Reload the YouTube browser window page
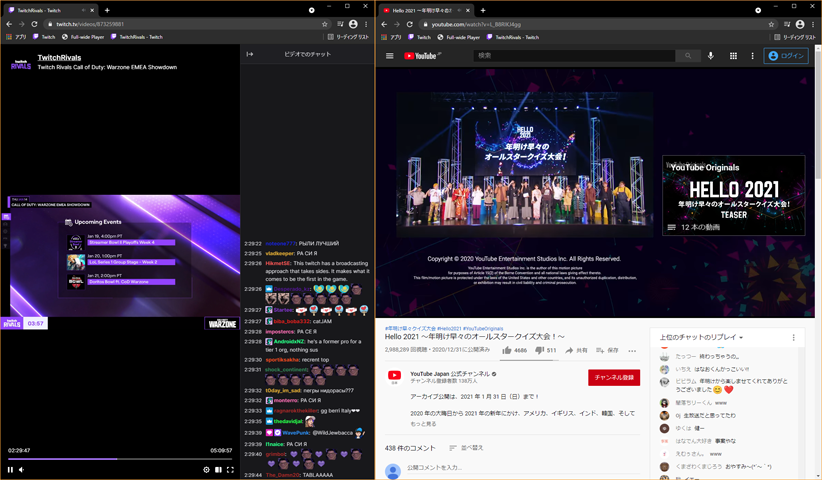The image size is (822, 480). click(x=409, y=24)
